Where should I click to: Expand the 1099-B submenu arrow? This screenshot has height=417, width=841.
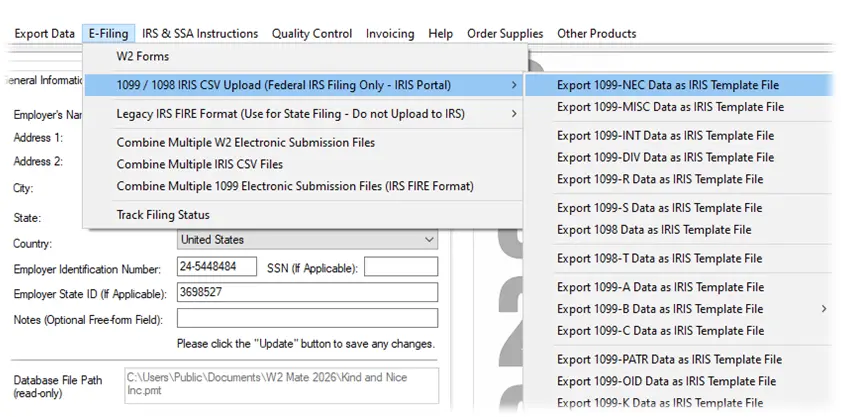[x=824, y=309]
